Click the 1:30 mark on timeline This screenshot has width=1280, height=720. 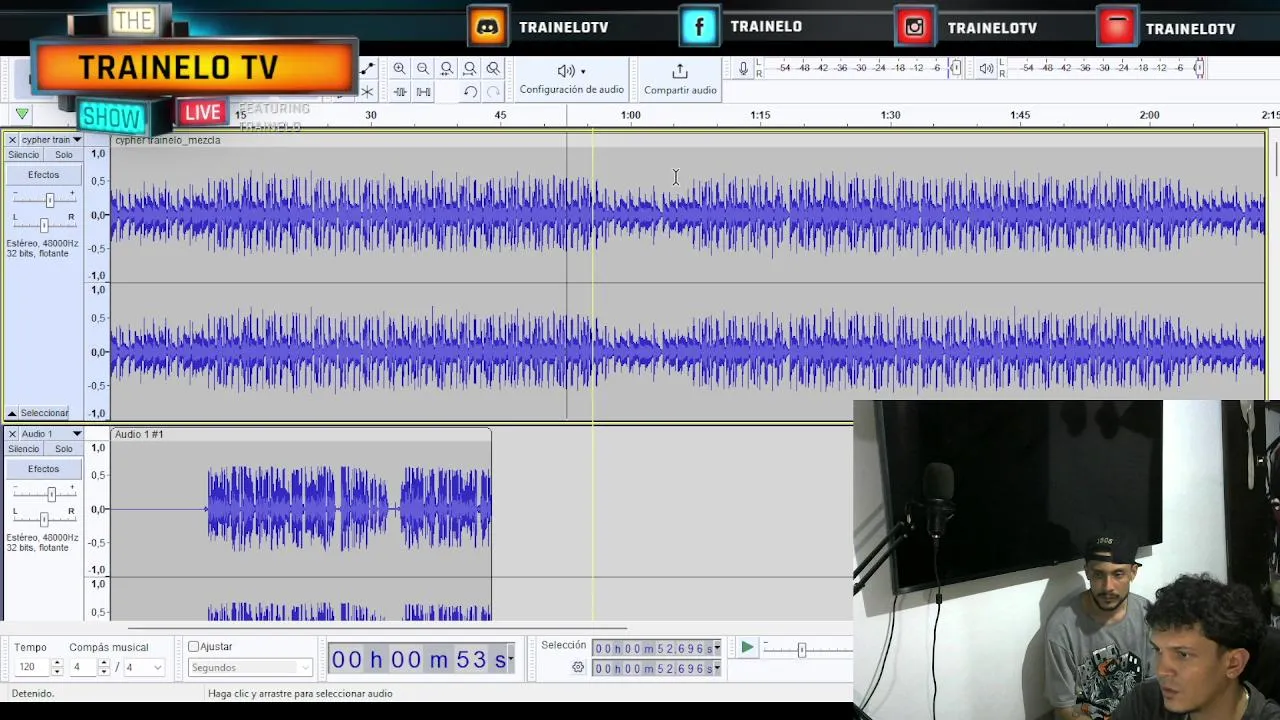[890, 115]
